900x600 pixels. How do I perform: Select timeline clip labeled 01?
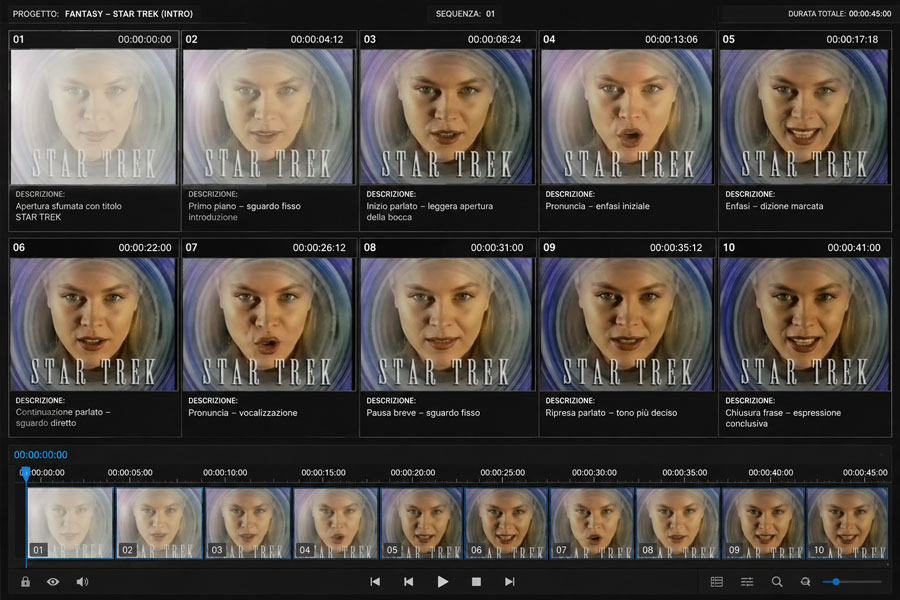pyautogui.click(x=70, y=523)
